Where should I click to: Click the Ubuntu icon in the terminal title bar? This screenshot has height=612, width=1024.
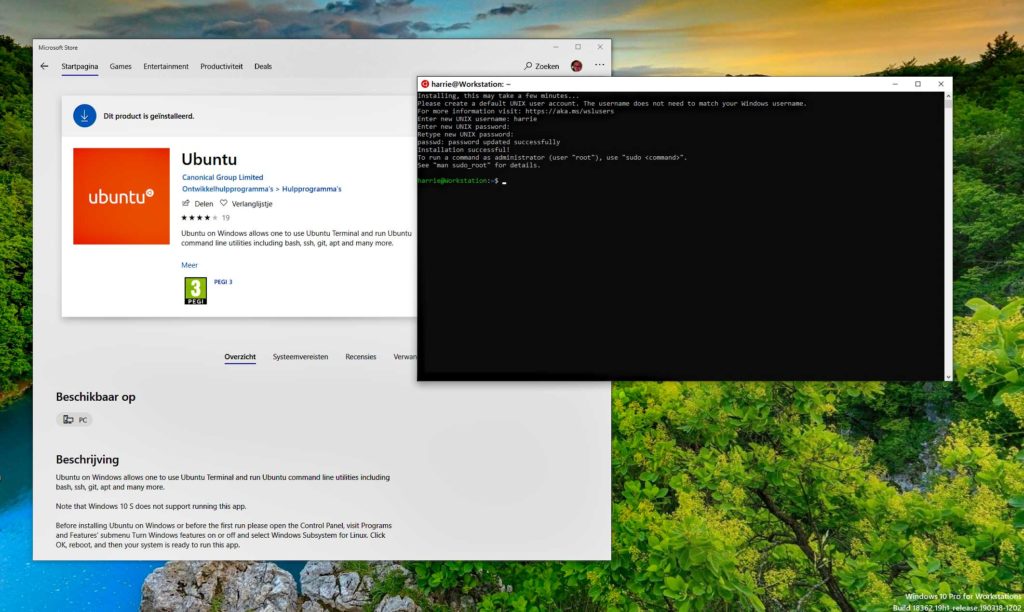(x=424, y=84)
